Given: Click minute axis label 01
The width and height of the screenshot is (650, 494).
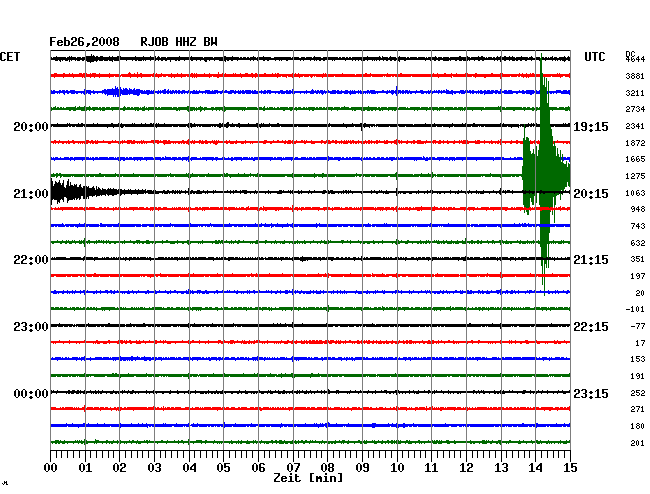Looking at the screenshot, I should pos(85,467).
